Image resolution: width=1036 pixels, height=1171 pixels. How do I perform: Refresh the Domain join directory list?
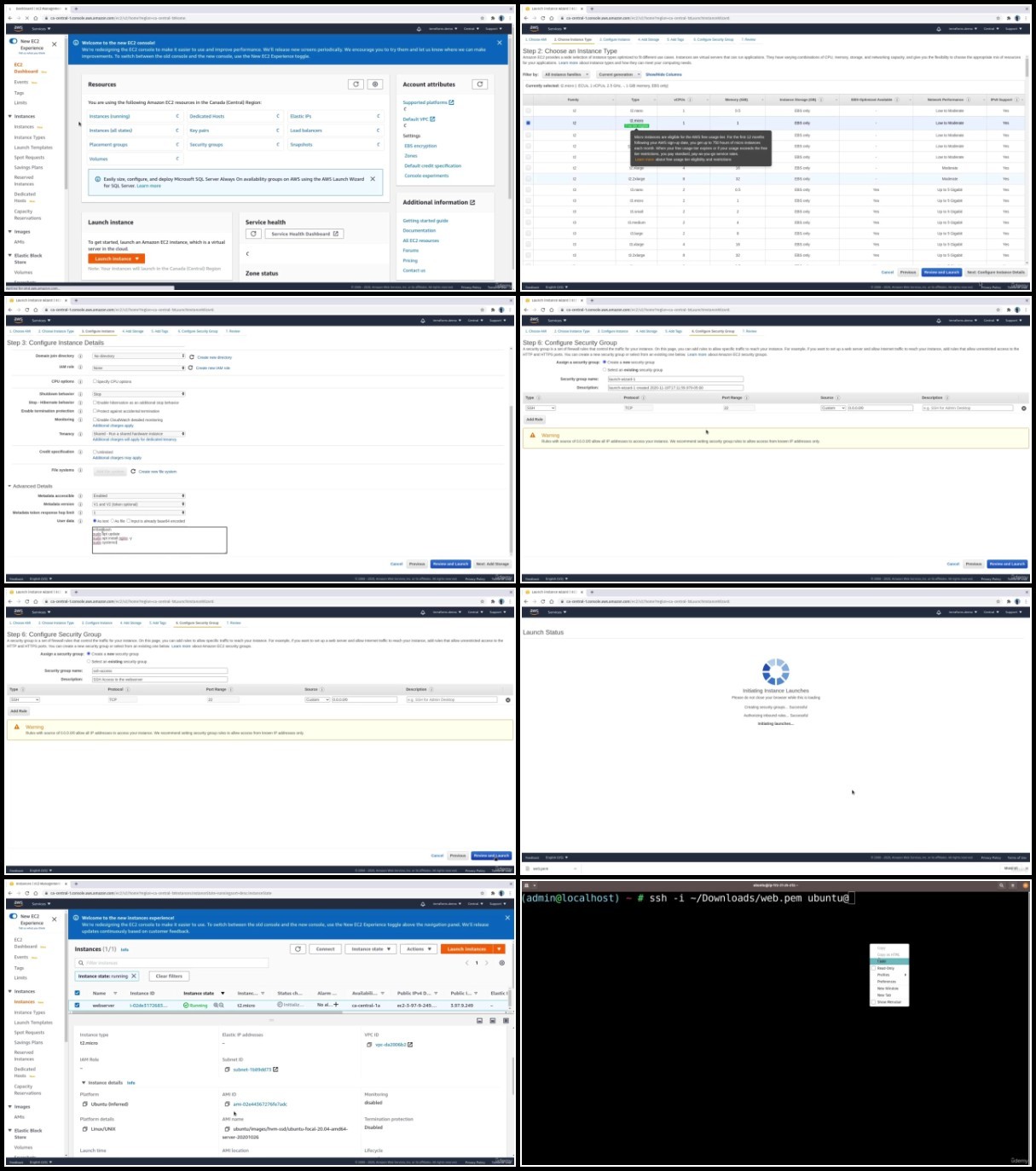(192, 357)
